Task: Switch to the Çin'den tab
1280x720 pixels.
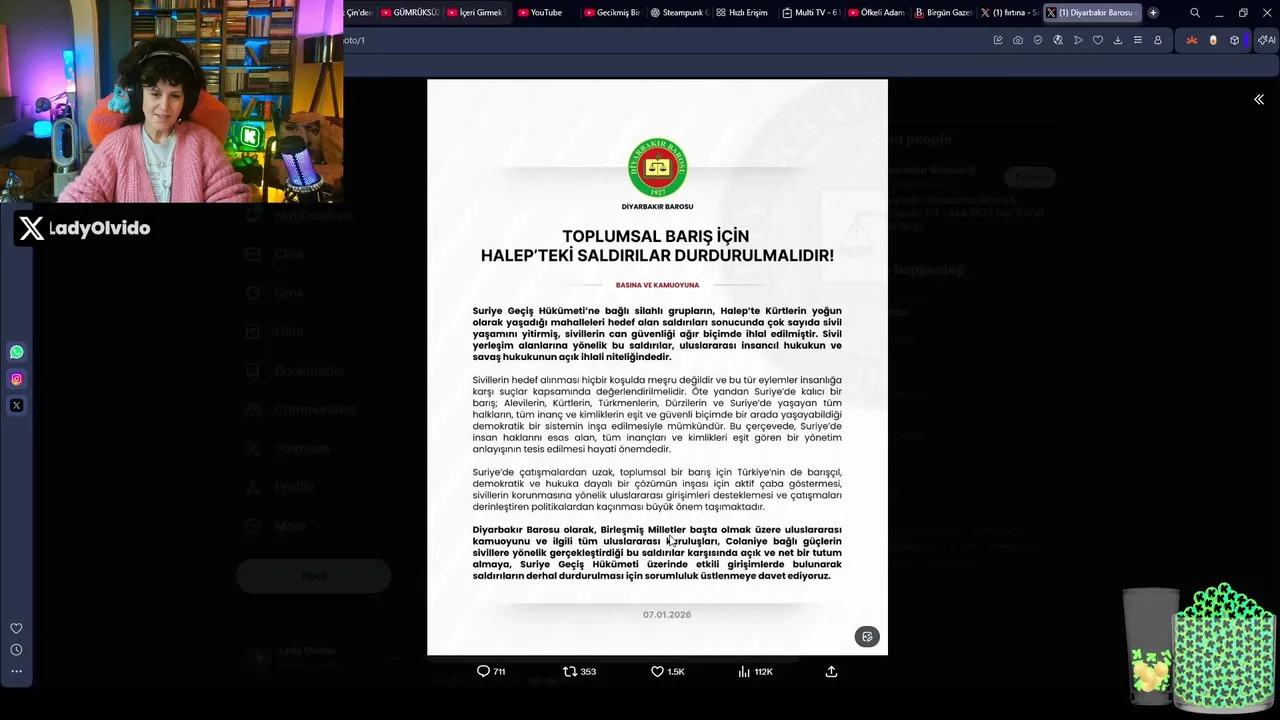Action: pos(358,13)
